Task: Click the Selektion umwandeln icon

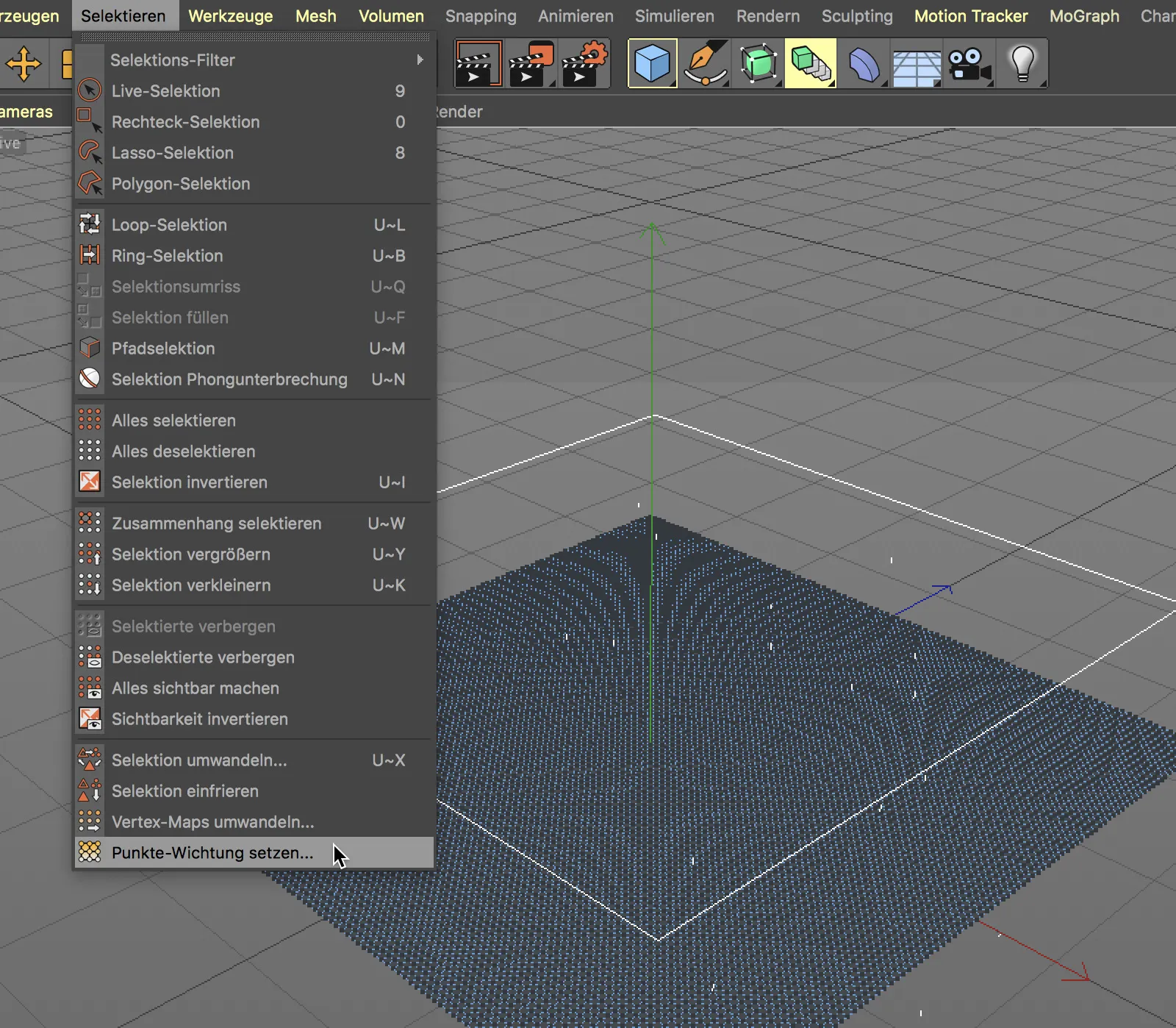Action: tap(90, 760)
